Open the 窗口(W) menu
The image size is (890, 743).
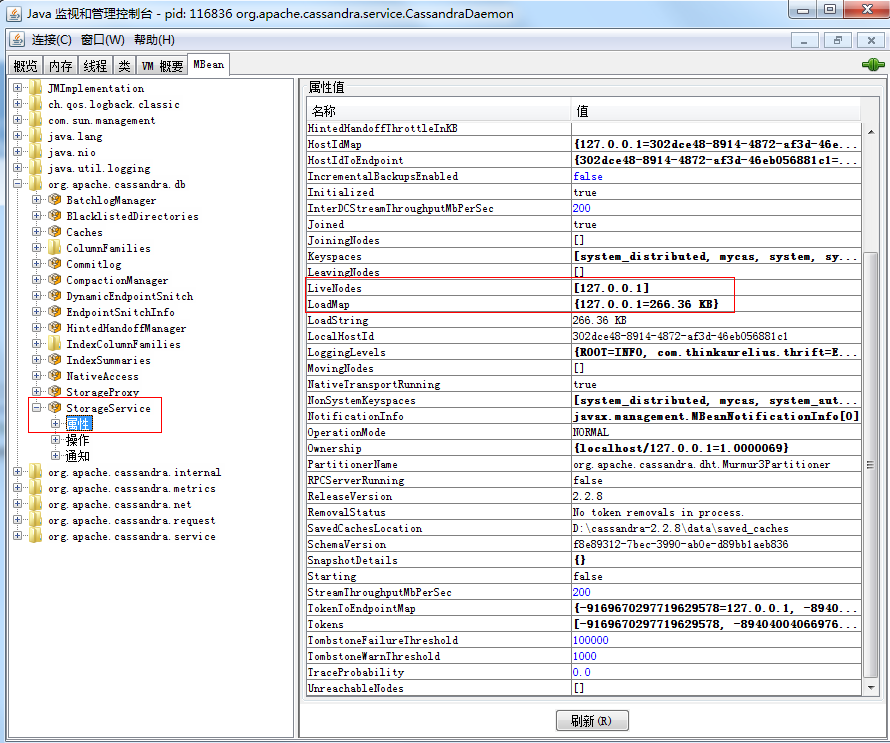(x=103, y=40)
